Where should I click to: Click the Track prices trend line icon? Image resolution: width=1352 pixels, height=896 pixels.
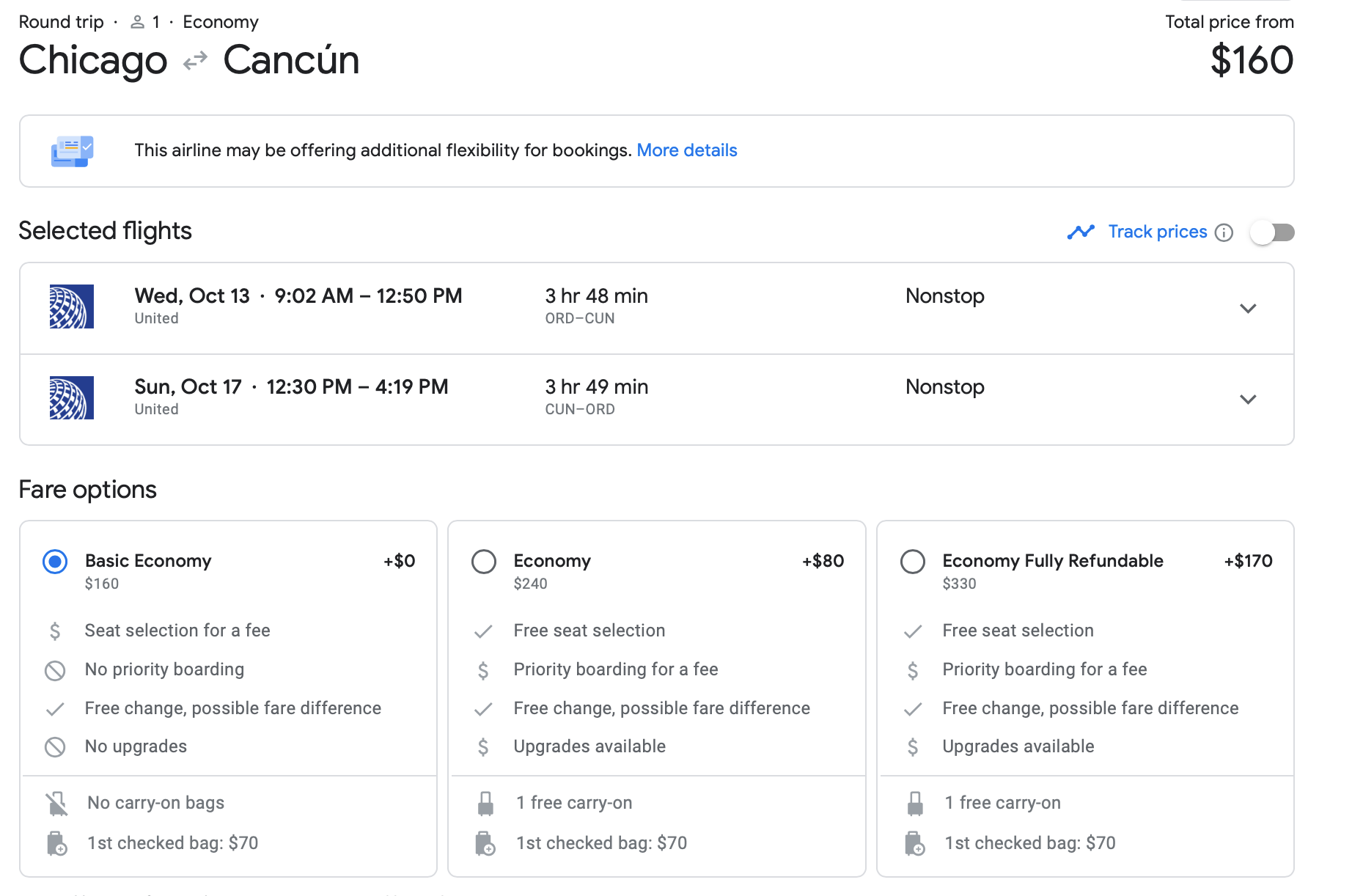coord(1081,232)
